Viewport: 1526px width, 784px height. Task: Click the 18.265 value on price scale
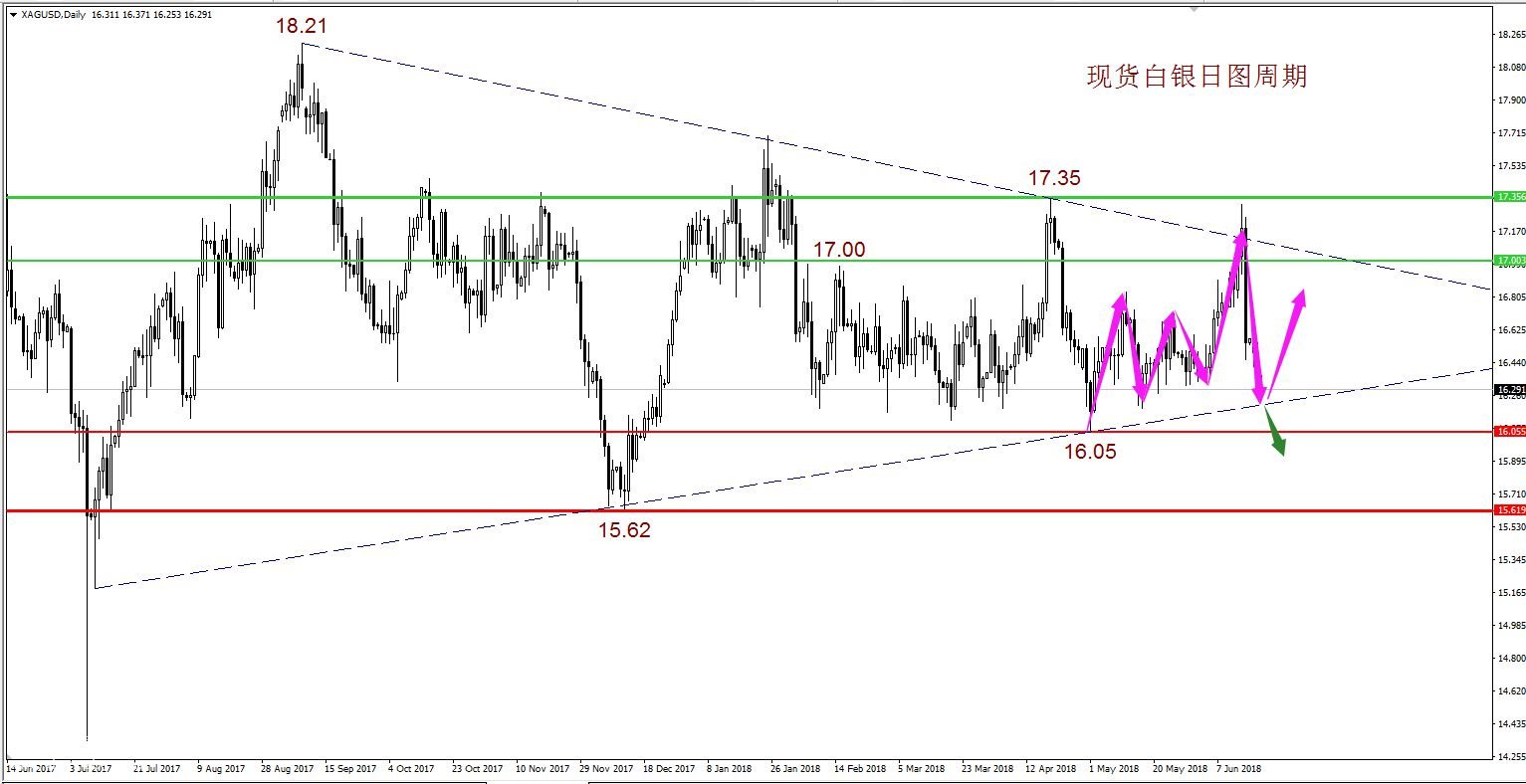1509,35
